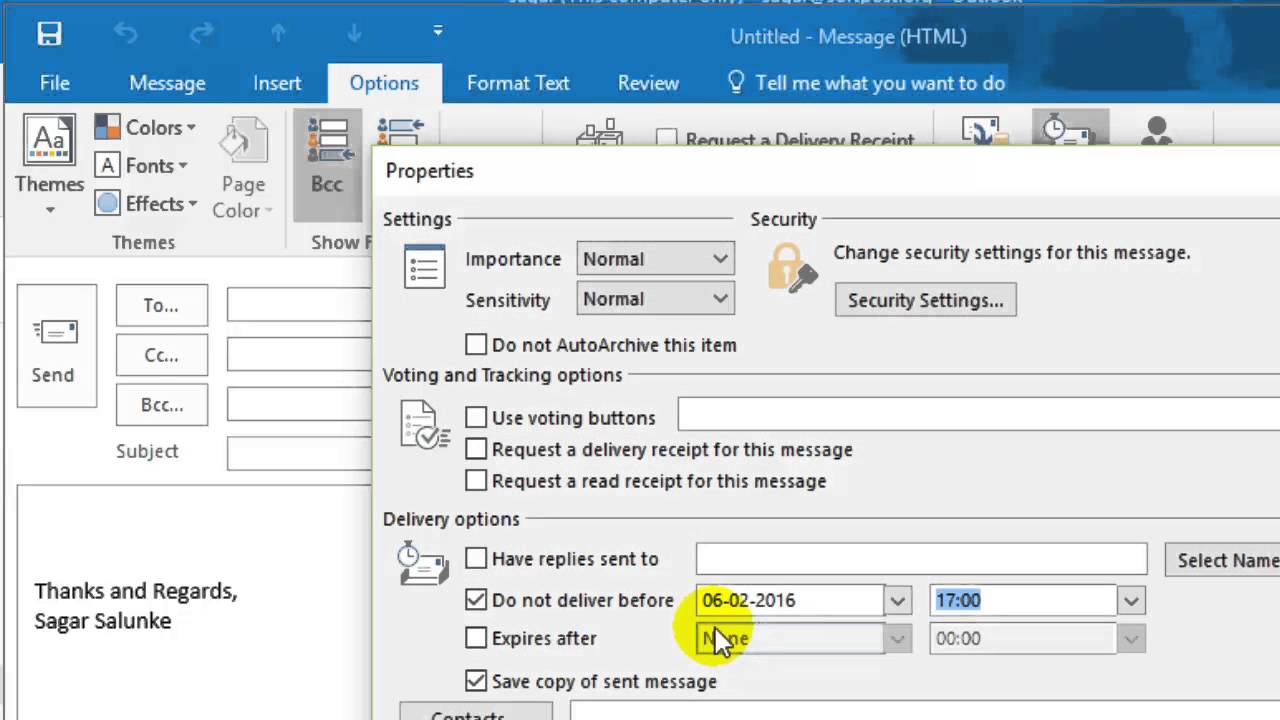This screenshot has height=720, width=1280.
Task: Open the theme Fonts menu
Action: 143,165
